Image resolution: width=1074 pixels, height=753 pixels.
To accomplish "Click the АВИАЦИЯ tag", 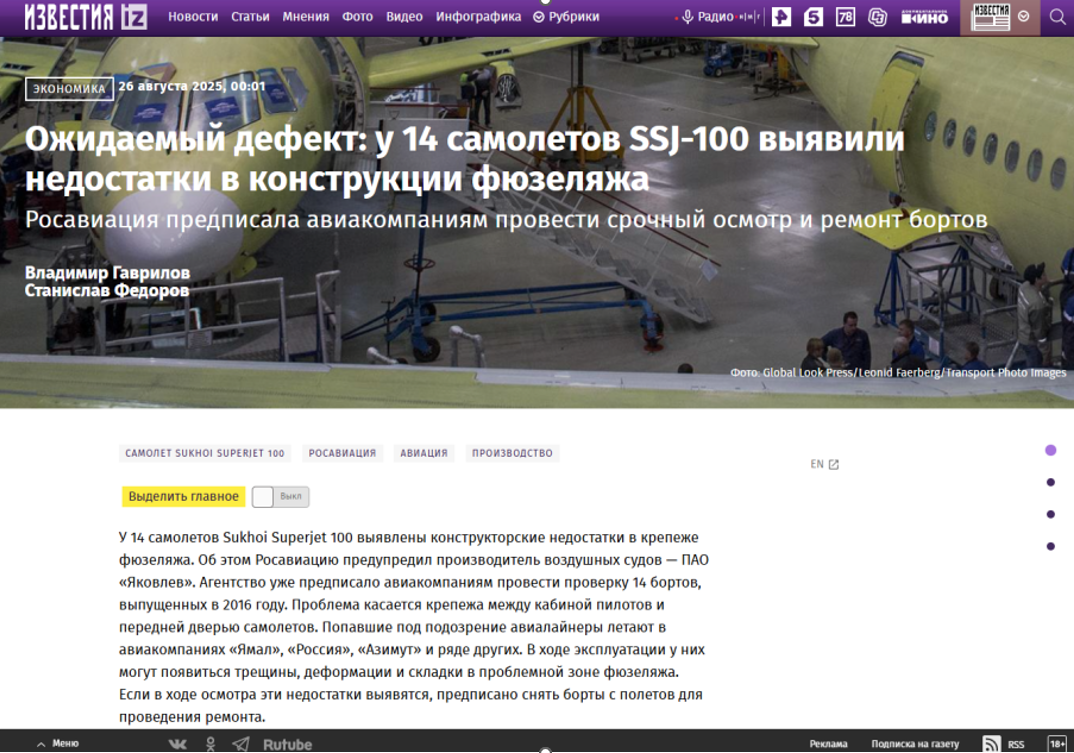I will [x=424, y=453].
